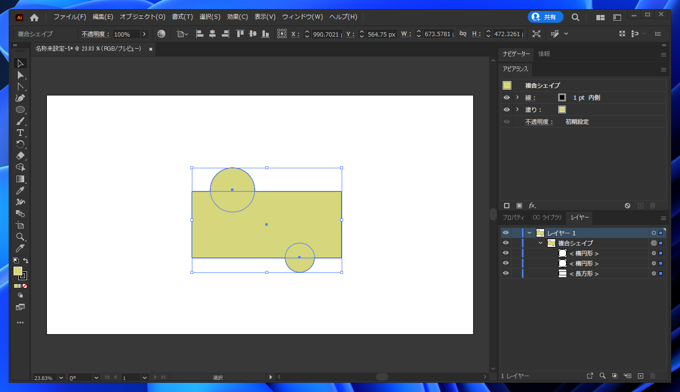
Task: Select the Ellipse tool
Action: click(20, 110)
